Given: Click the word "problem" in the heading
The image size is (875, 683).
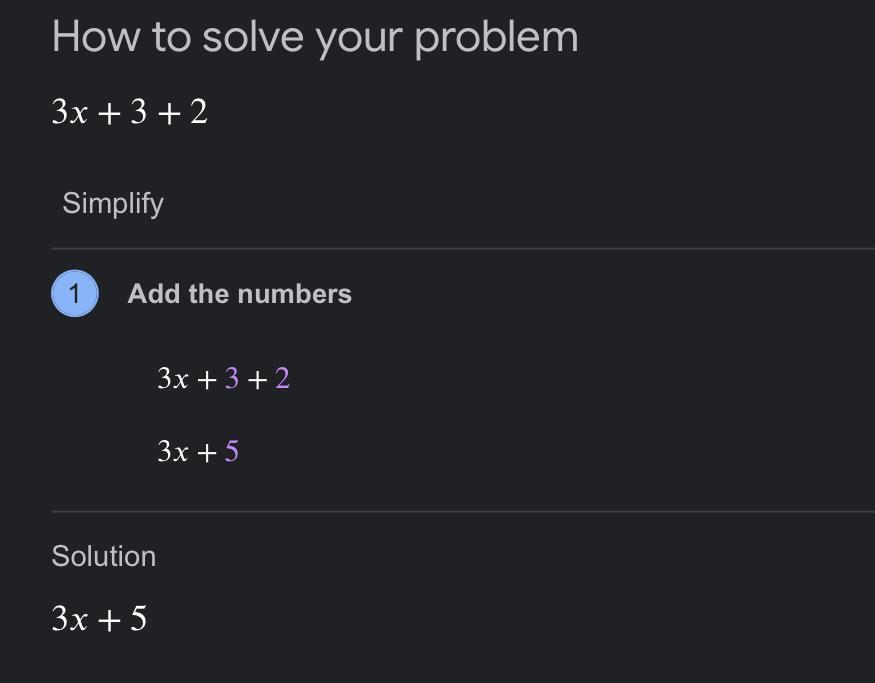Looking at the screenshot, I should 496,39.
